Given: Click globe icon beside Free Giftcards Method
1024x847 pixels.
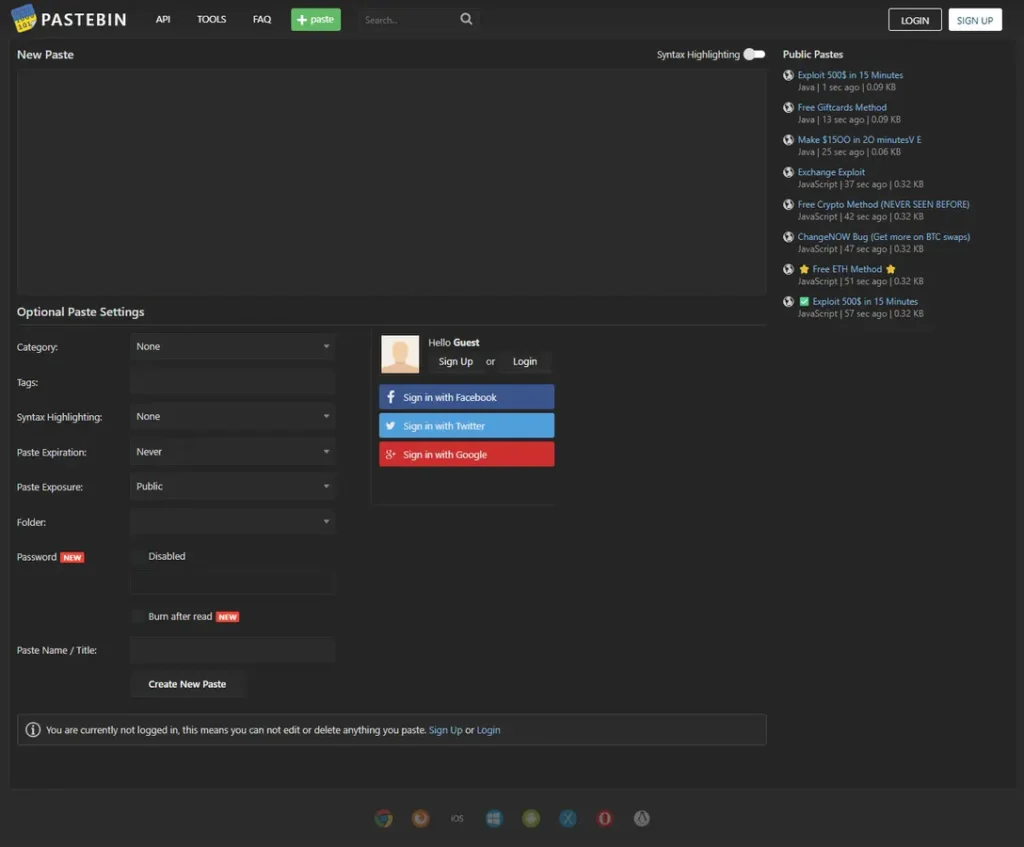Looking at the screenshot, I should (x=788, y=107).
